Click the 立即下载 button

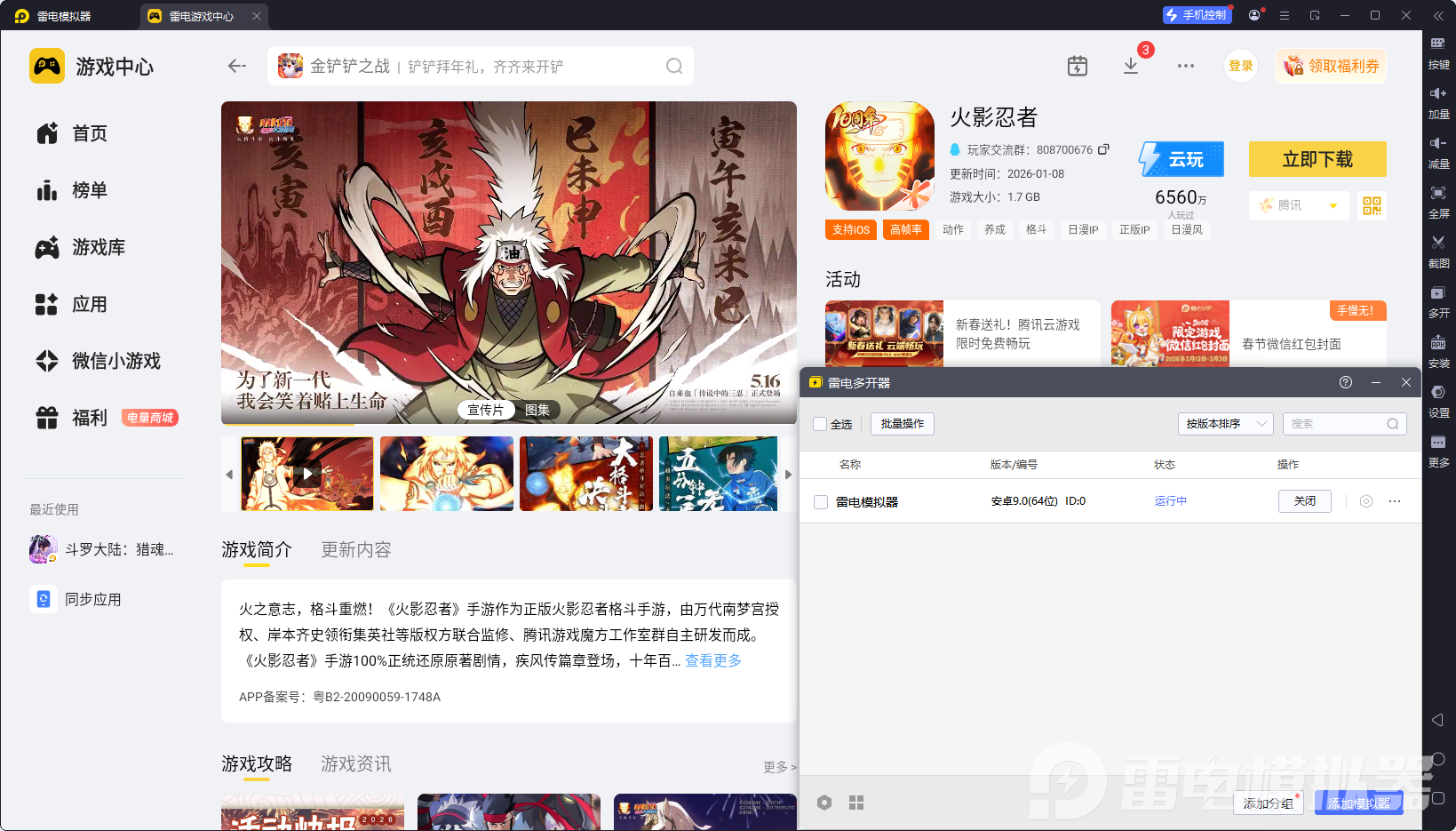point(1317,159)
